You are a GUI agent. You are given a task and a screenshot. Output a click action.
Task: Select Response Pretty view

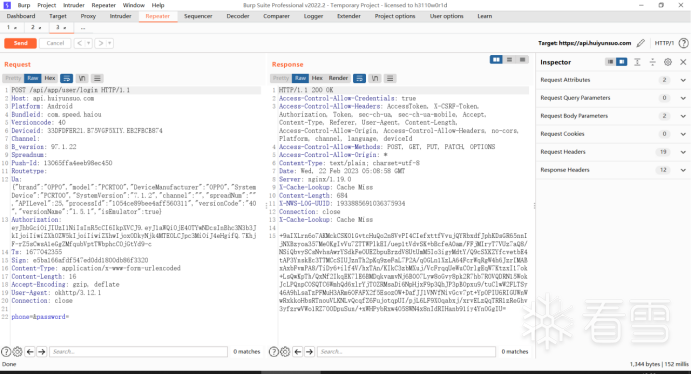(281, 78)
